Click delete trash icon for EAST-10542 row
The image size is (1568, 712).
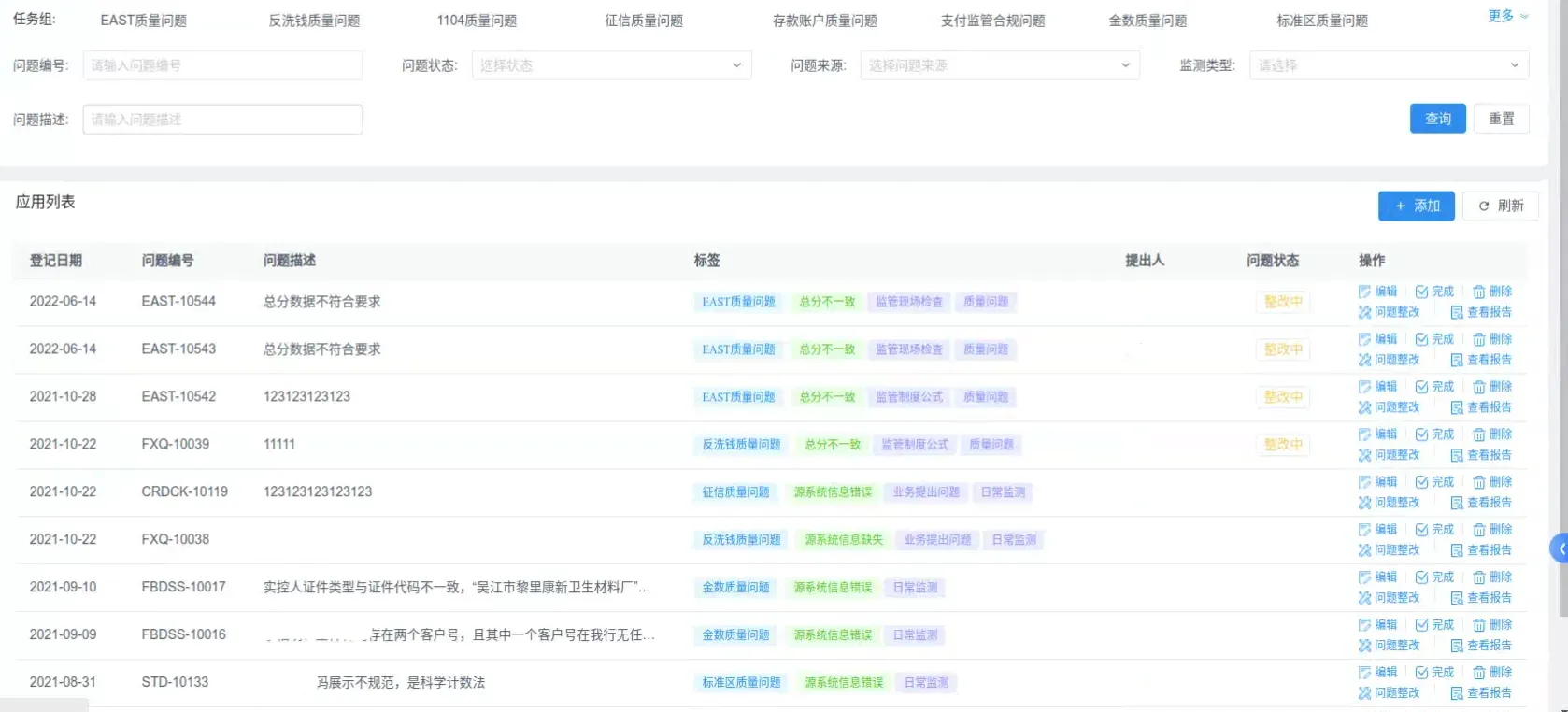point(1479,387)
